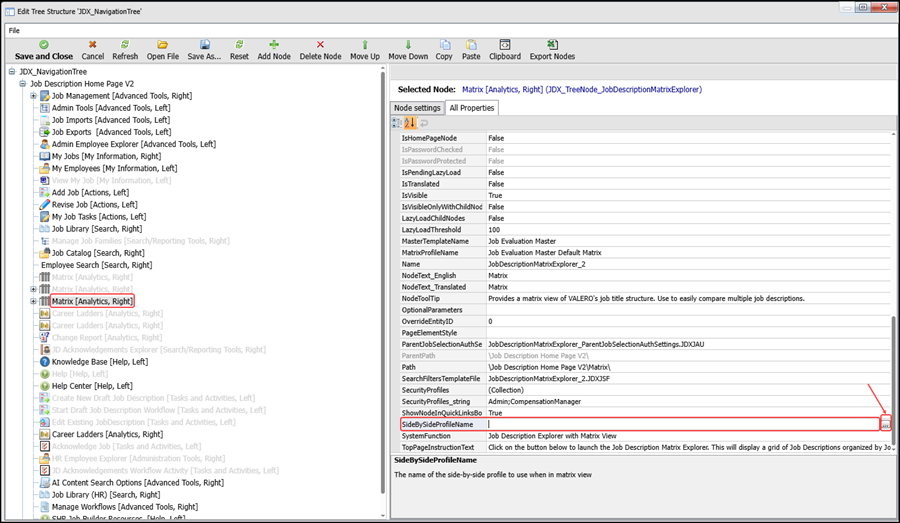Click the Add Node green plus icon
The height and width of the screenshot is (523, 900).
274,45
